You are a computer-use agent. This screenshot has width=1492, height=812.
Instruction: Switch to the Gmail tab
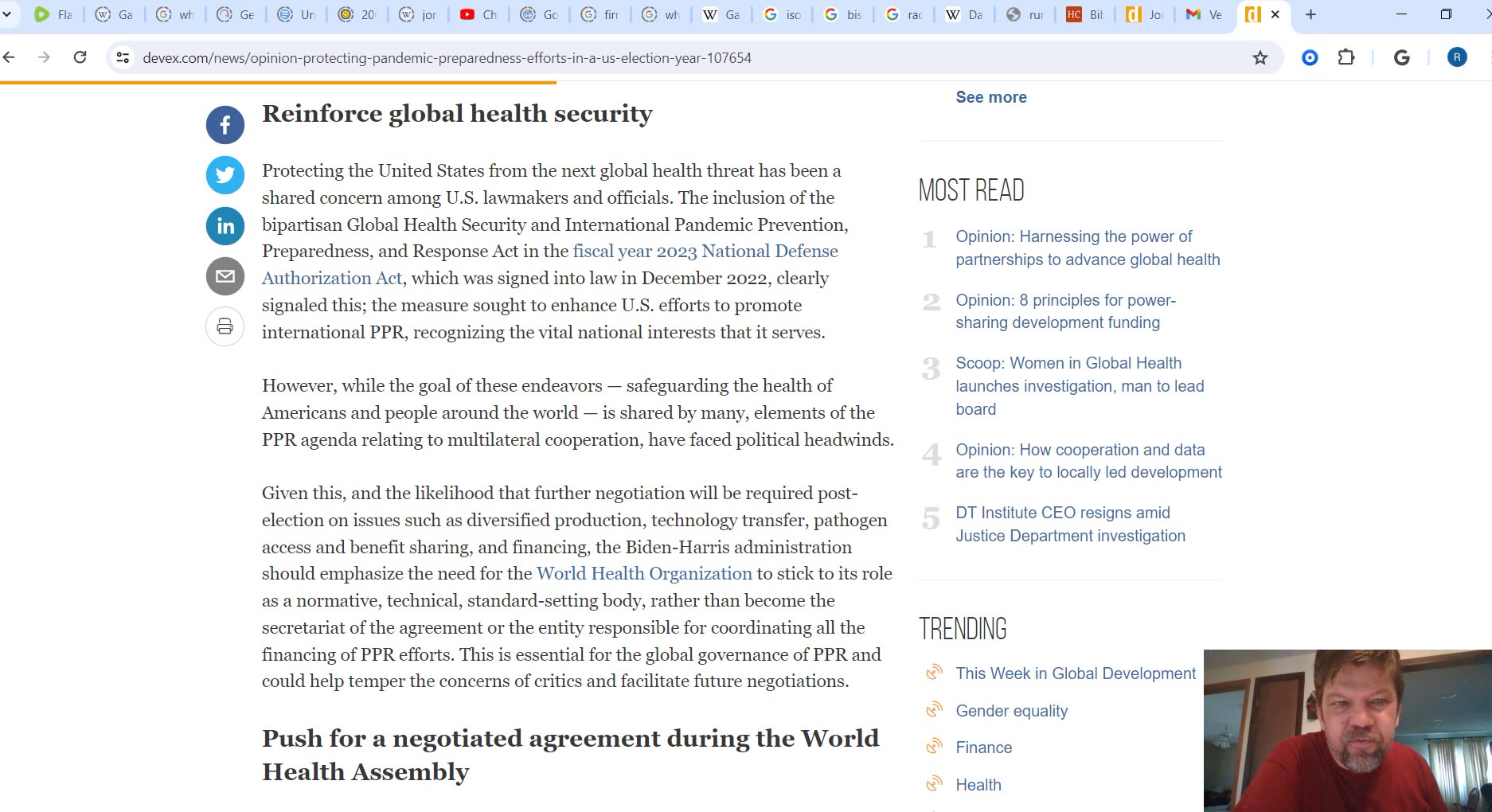pos(1202,14)
